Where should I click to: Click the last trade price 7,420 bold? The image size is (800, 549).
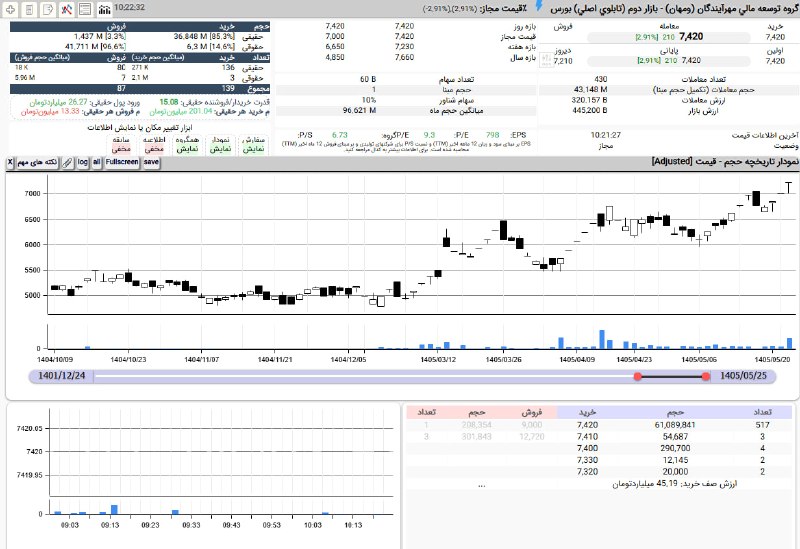691,36
